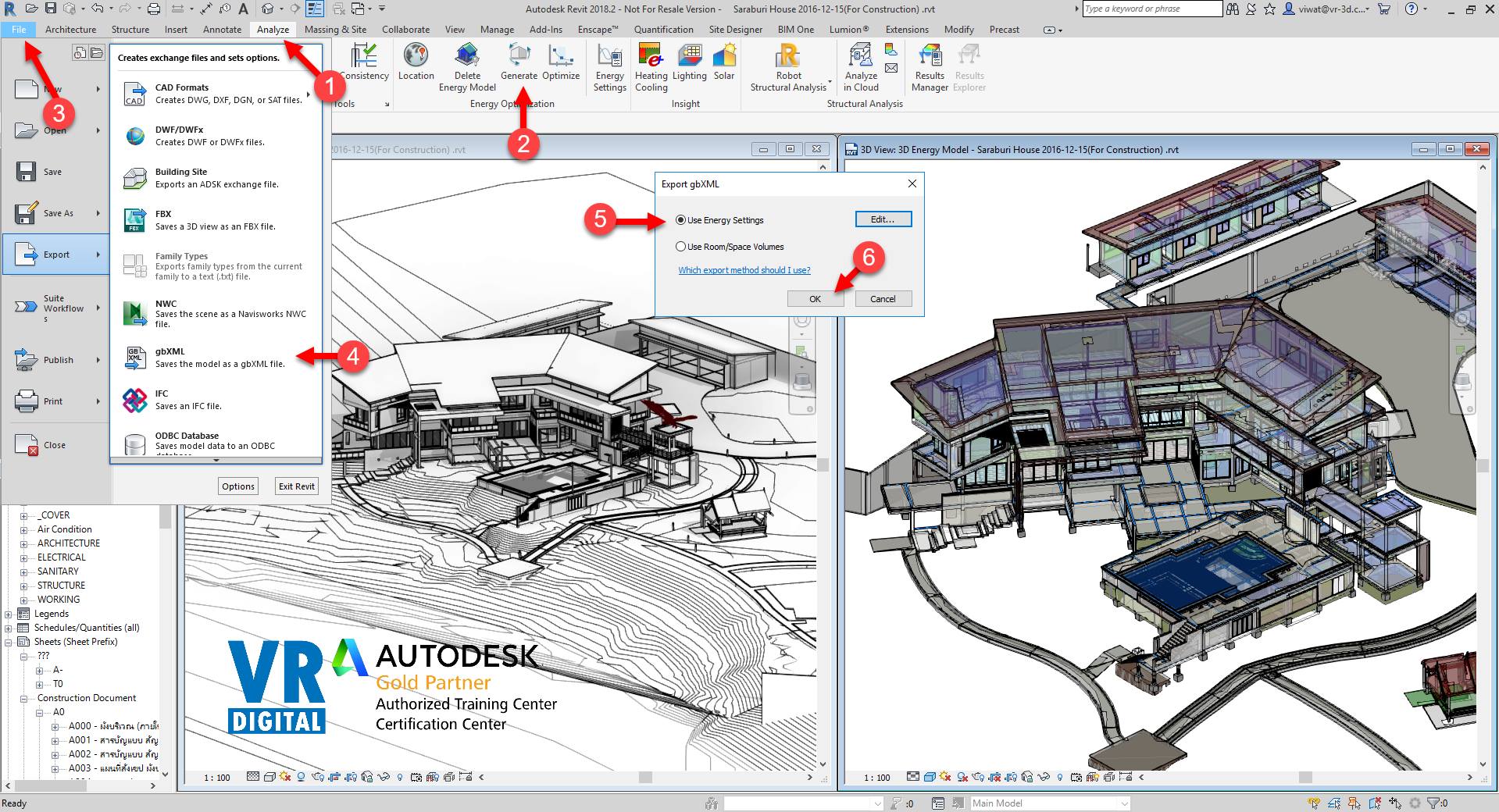Click Print in the File menu
1499x812 pixels.
click(x=56, y=401)
